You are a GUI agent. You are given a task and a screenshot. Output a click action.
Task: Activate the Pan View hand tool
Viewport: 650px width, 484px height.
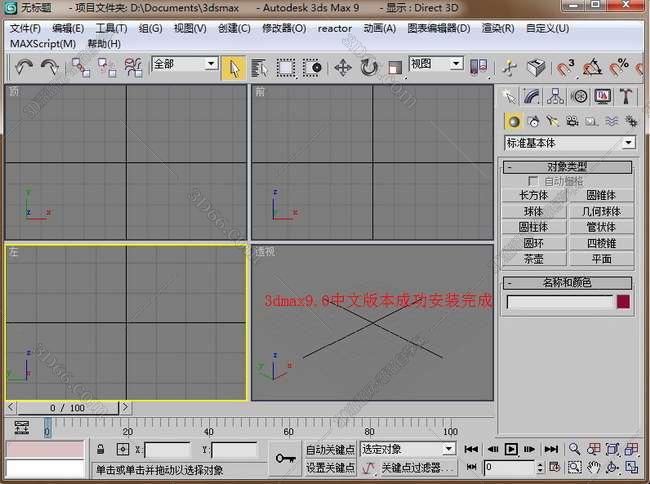point(593,467)
